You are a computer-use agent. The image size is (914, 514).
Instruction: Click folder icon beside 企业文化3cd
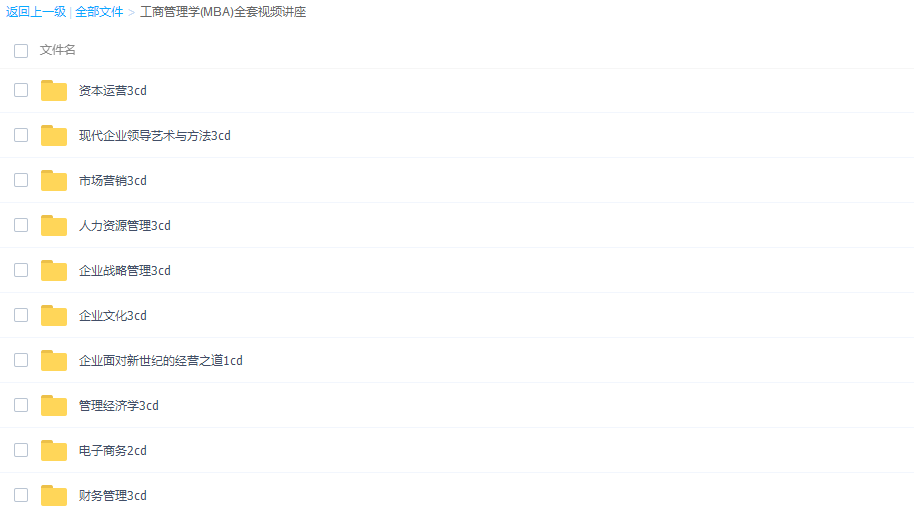(x=54, y=315)
